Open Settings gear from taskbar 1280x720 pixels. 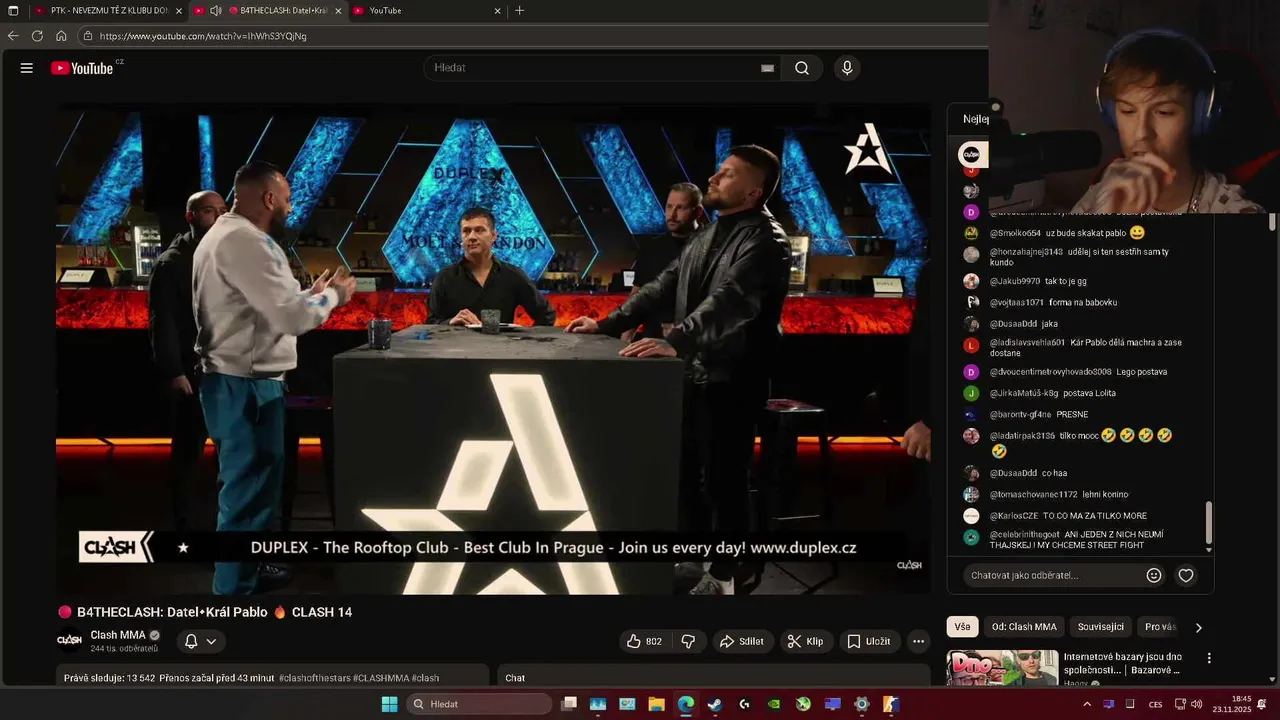coord(861,704)
